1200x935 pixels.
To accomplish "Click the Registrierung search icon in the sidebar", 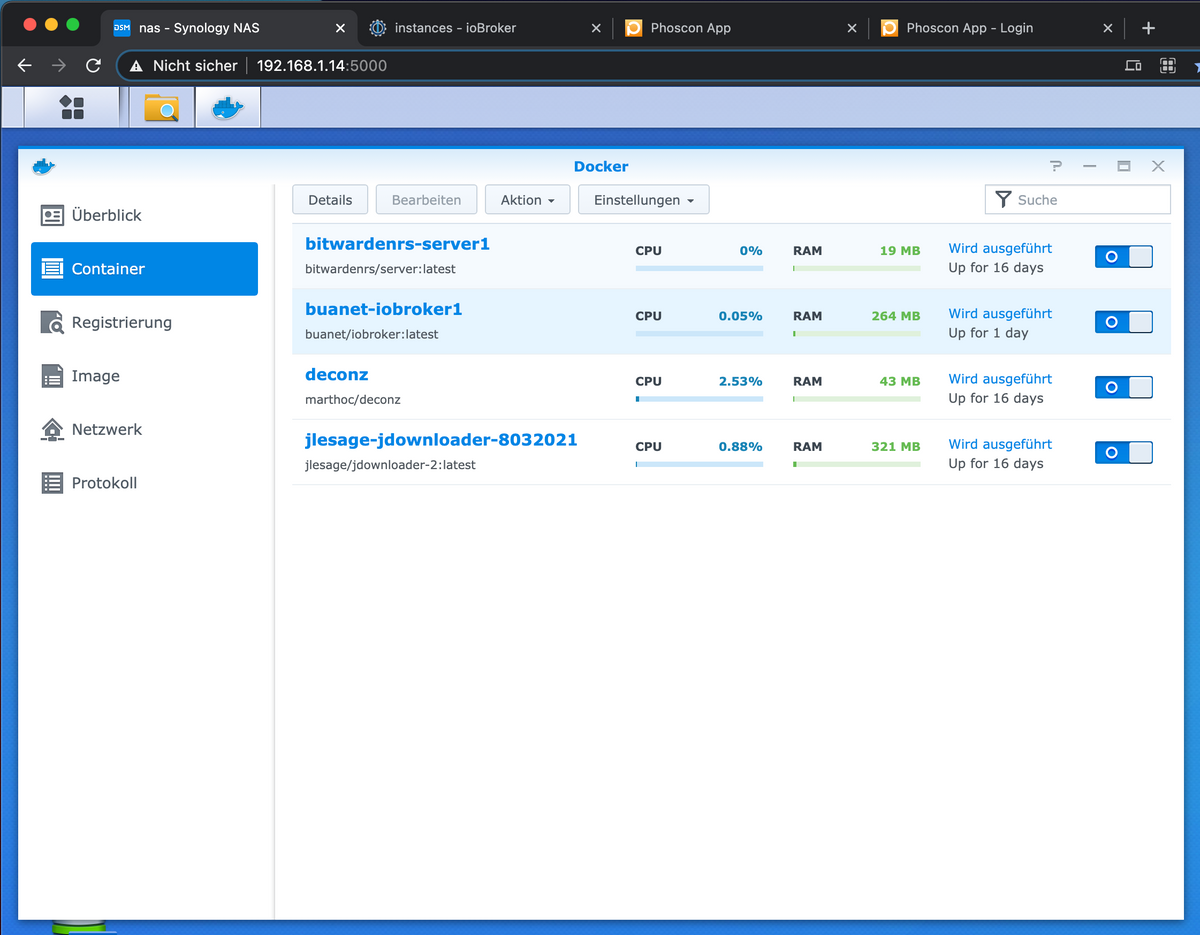I will [52, 322].
